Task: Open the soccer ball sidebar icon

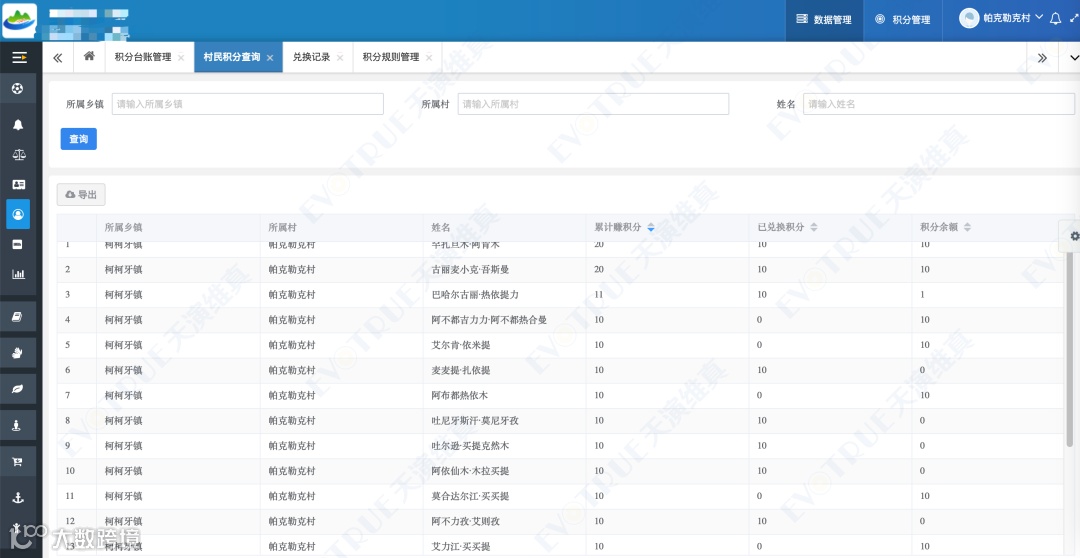Action: 18,89
